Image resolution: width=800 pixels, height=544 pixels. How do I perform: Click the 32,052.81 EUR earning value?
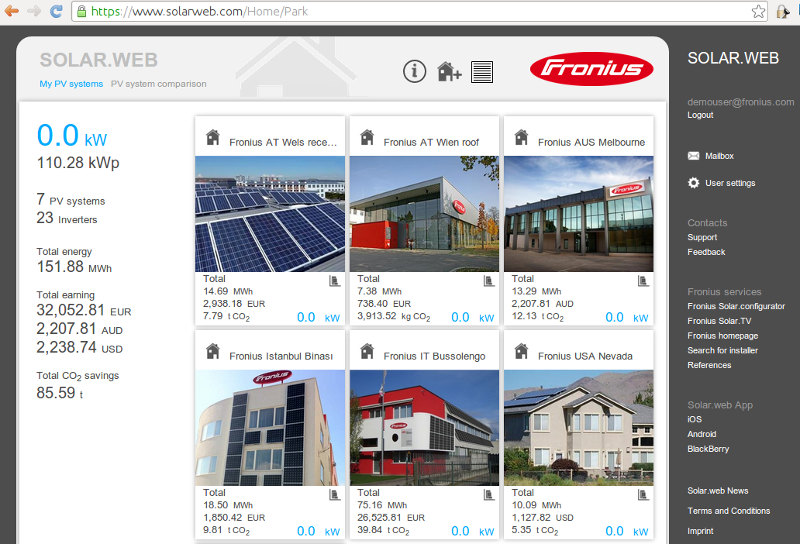[84, 310]
